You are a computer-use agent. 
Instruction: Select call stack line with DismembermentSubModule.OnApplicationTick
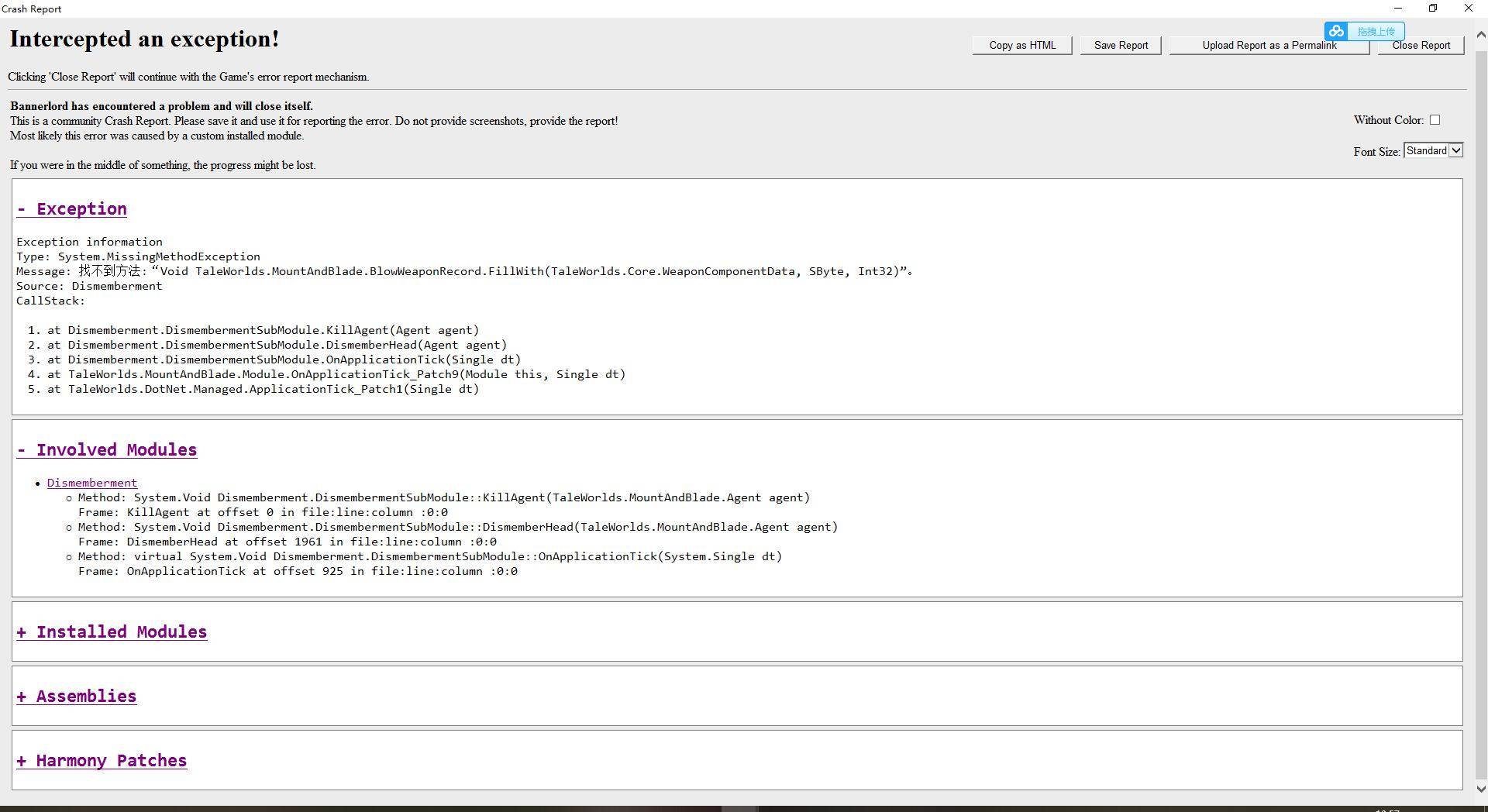(x=284, y=360)
